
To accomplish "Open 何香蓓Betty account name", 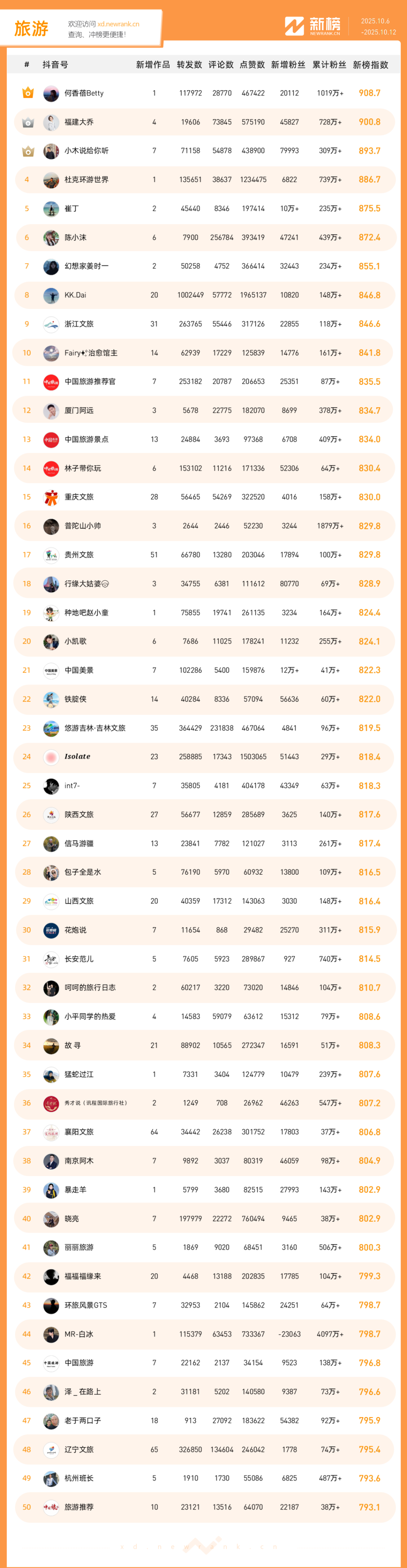I will (x=84, y=93).
